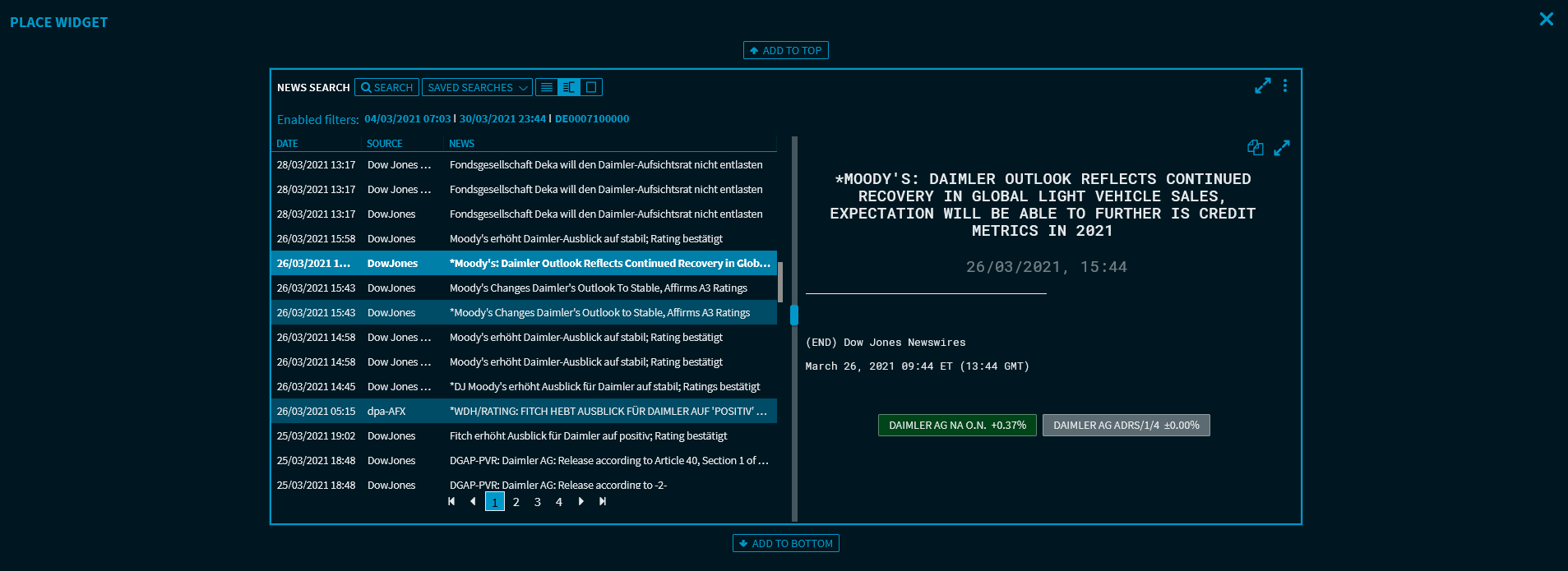Sort news list by Source column
1568x571 pixels.
click(384, 144)
